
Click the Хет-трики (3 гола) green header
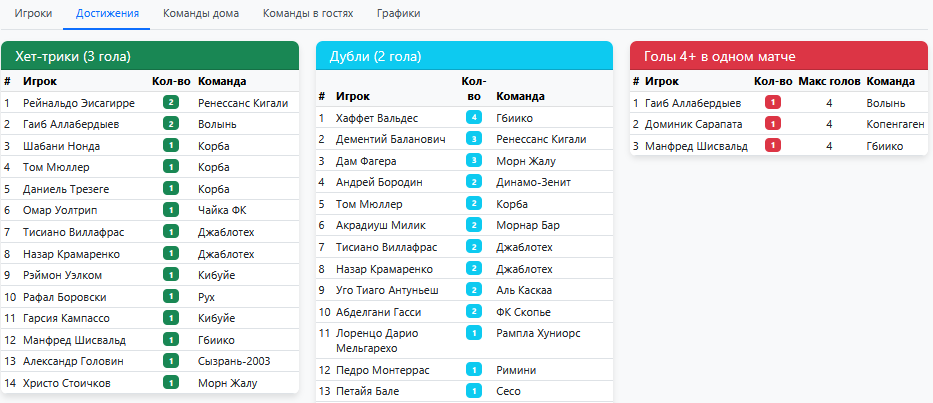click(150, 56)
